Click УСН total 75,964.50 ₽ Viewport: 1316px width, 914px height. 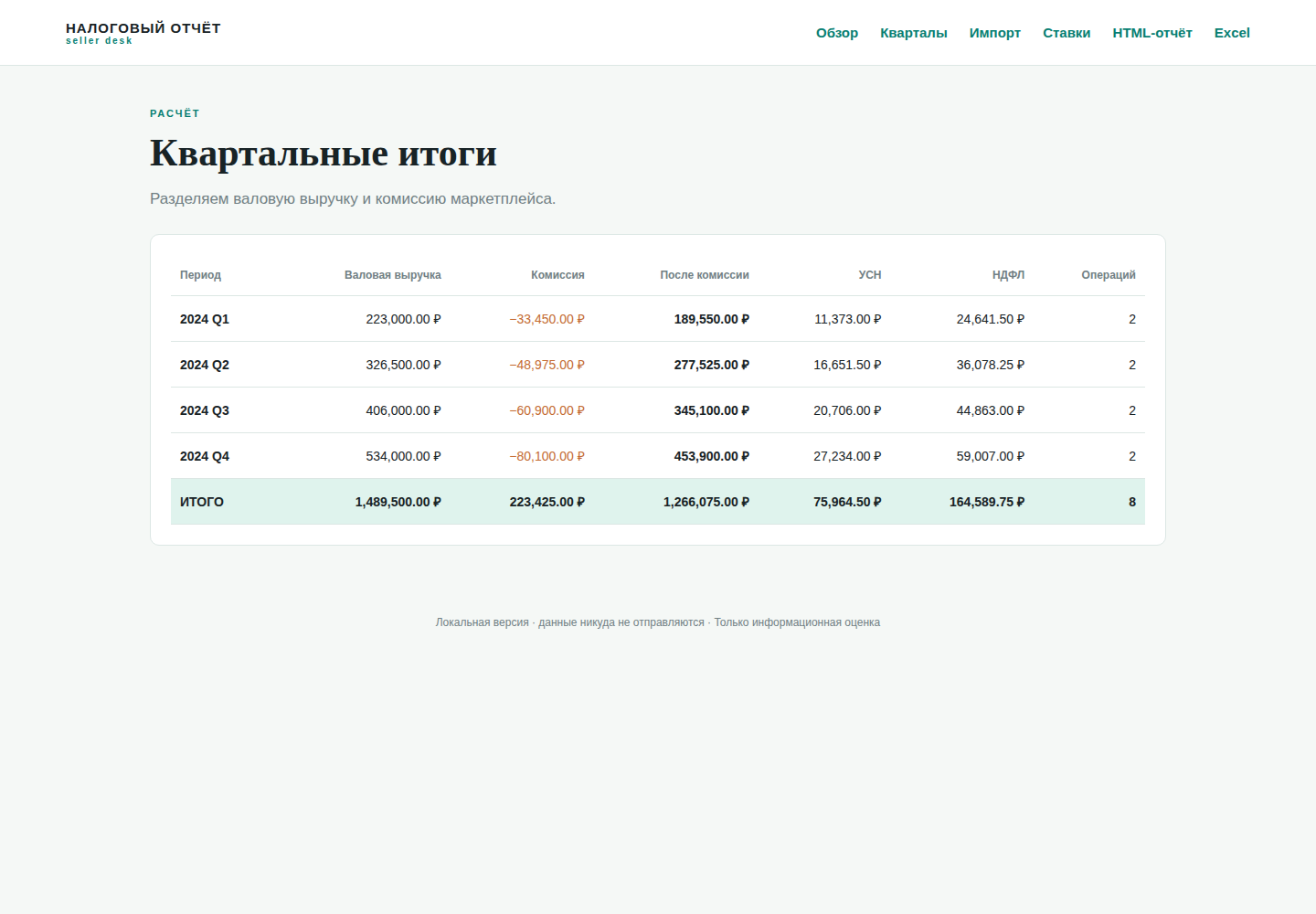[847, 502]
